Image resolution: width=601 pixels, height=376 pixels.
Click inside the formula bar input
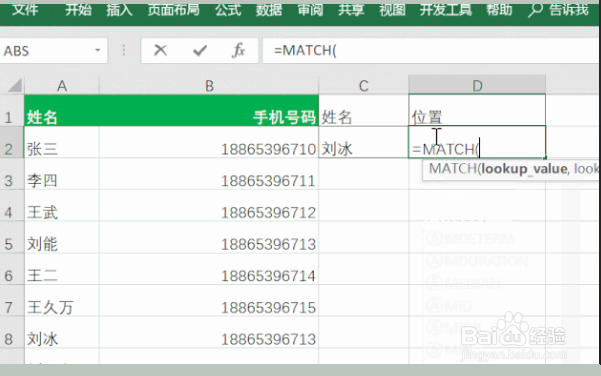click(431, 50)
